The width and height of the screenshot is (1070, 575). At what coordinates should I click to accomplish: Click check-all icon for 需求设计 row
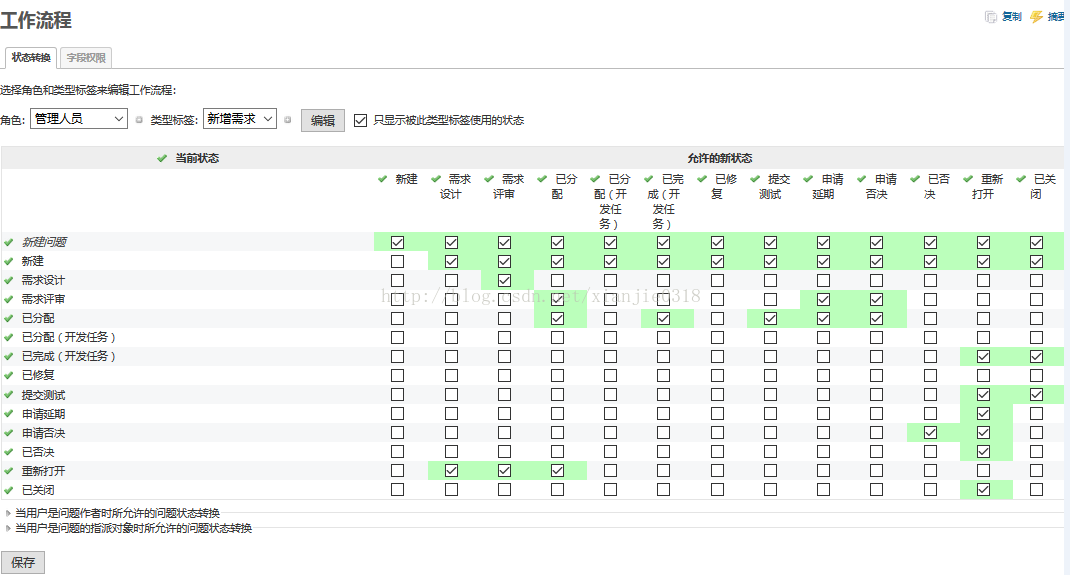pyautogui.click(x=9, y=280)
